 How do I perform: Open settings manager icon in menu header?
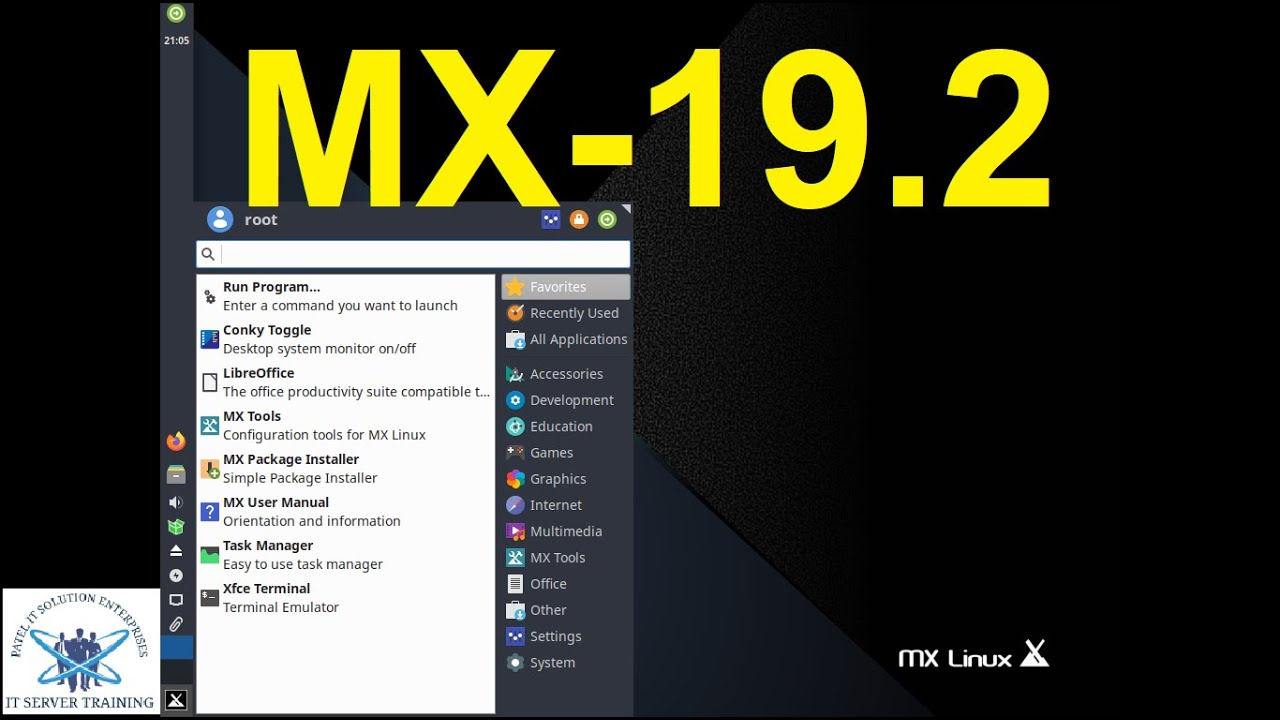550,219
